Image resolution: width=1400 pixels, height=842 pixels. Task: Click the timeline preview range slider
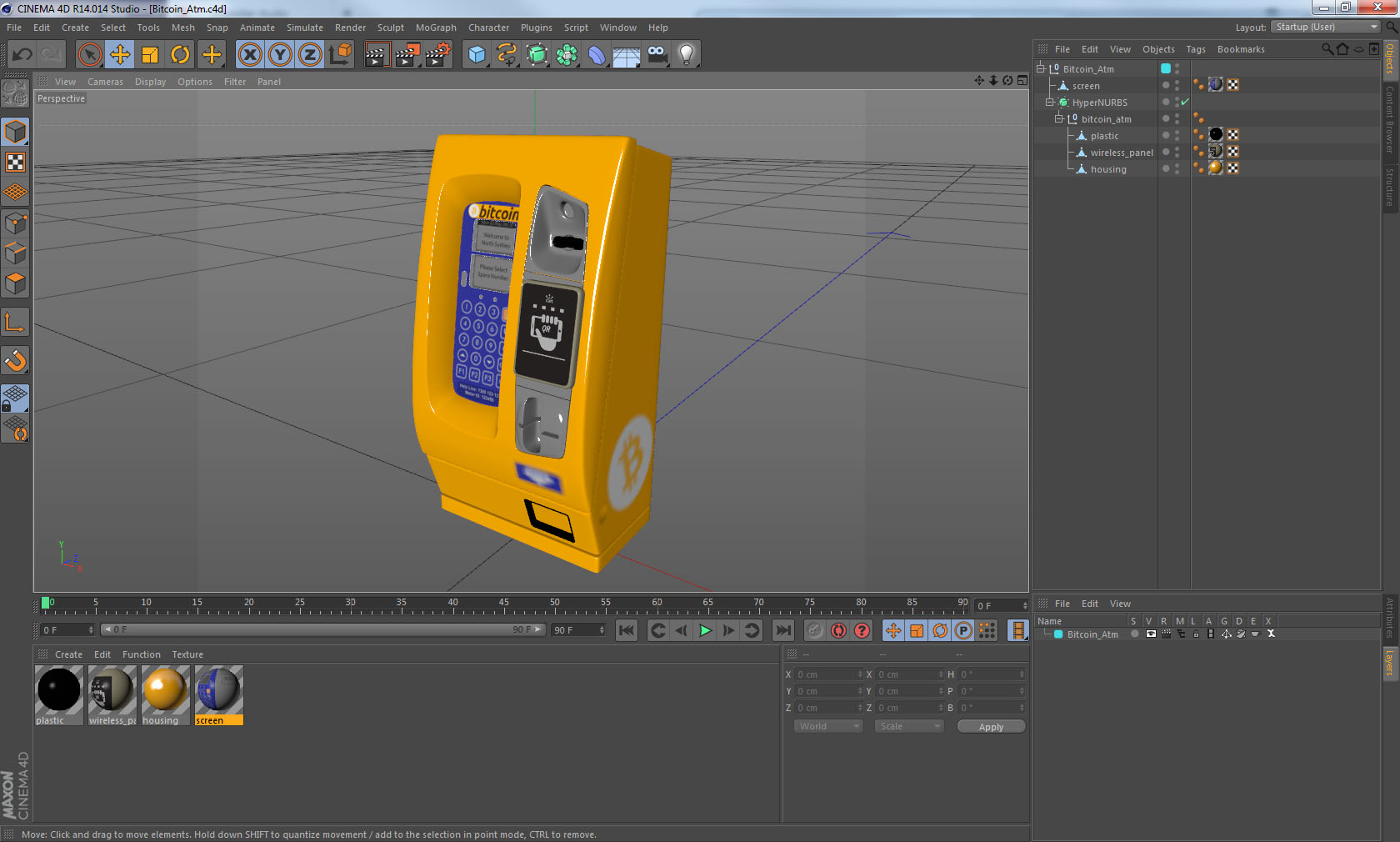[x=322, y=629]
